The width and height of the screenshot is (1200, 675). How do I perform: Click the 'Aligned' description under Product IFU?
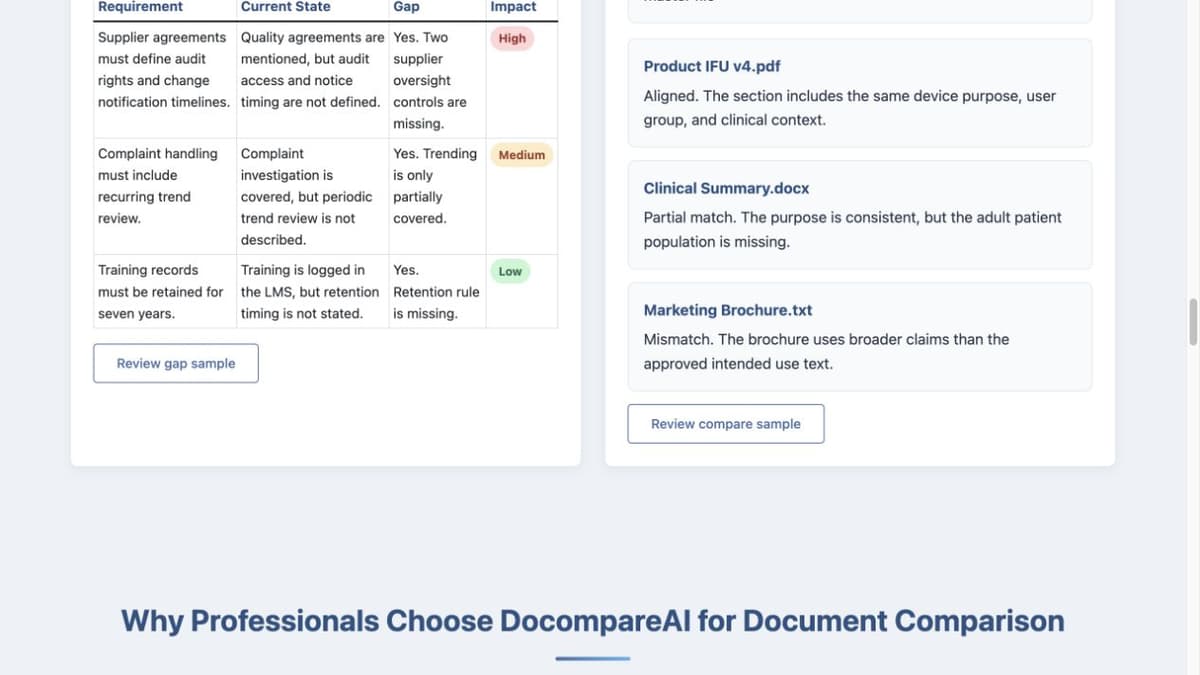(850, 108)
